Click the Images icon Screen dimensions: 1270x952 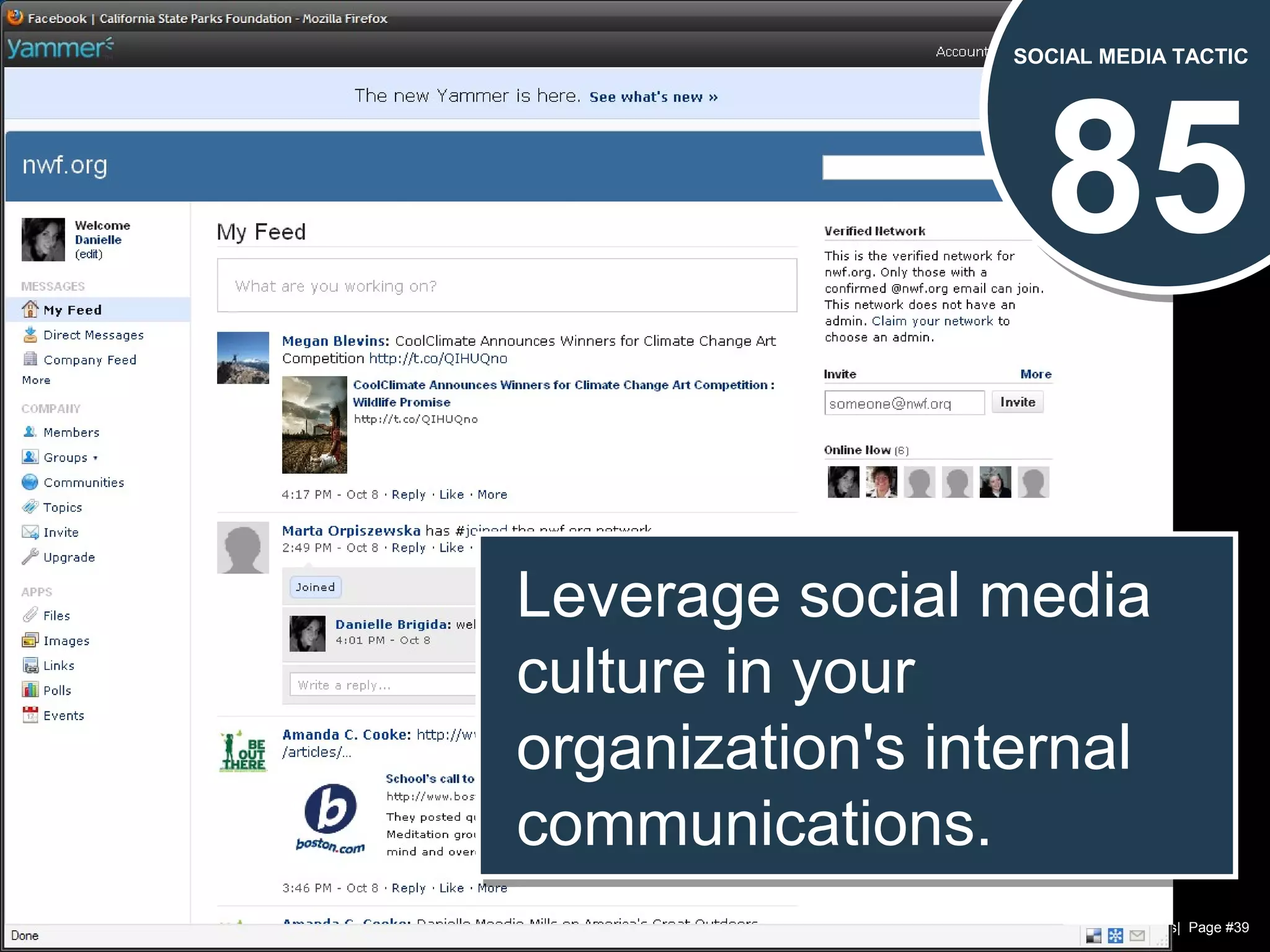[30, 640]
